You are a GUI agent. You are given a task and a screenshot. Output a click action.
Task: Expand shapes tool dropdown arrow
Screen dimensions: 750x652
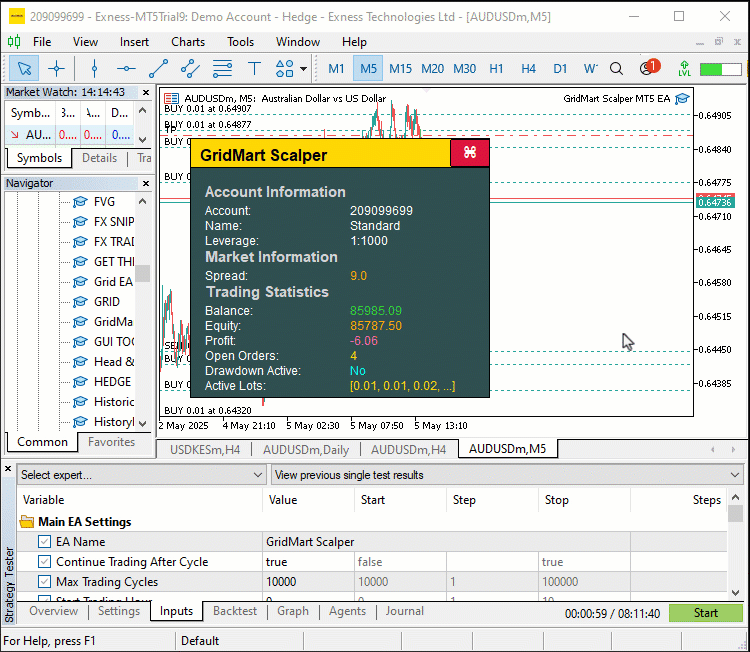pos(303,69)
